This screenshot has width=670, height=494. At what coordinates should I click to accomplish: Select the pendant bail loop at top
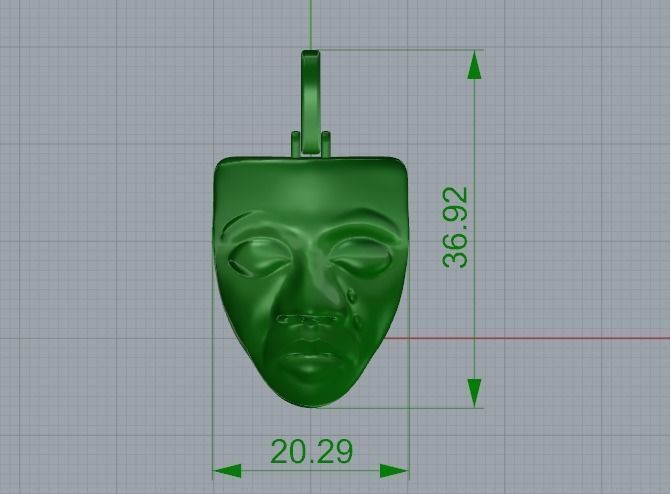click(311, 103)
